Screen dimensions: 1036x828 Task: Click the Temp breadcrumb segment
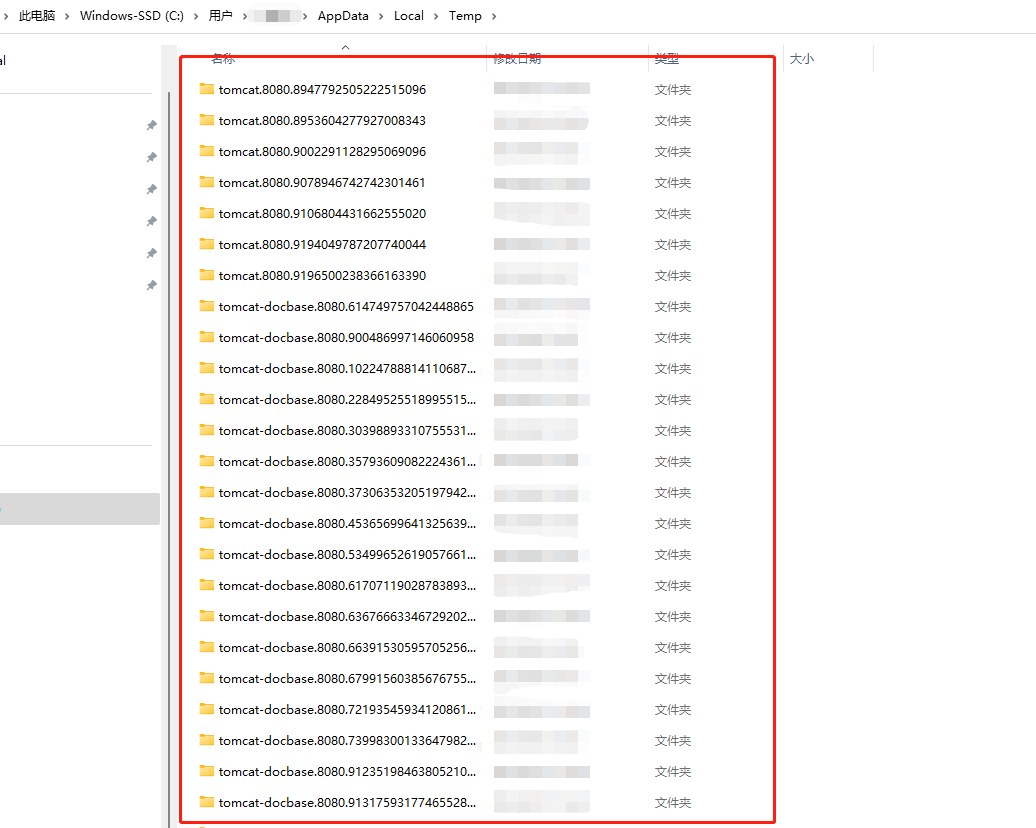click(x=465, y=16)
